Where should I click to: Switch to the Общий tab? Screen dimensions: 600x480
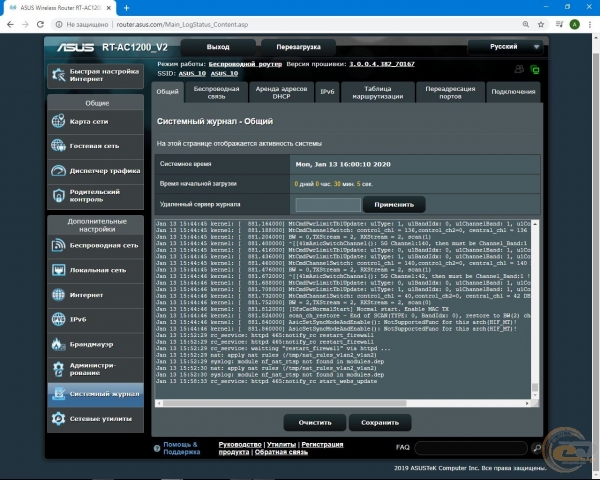(168, 92)
